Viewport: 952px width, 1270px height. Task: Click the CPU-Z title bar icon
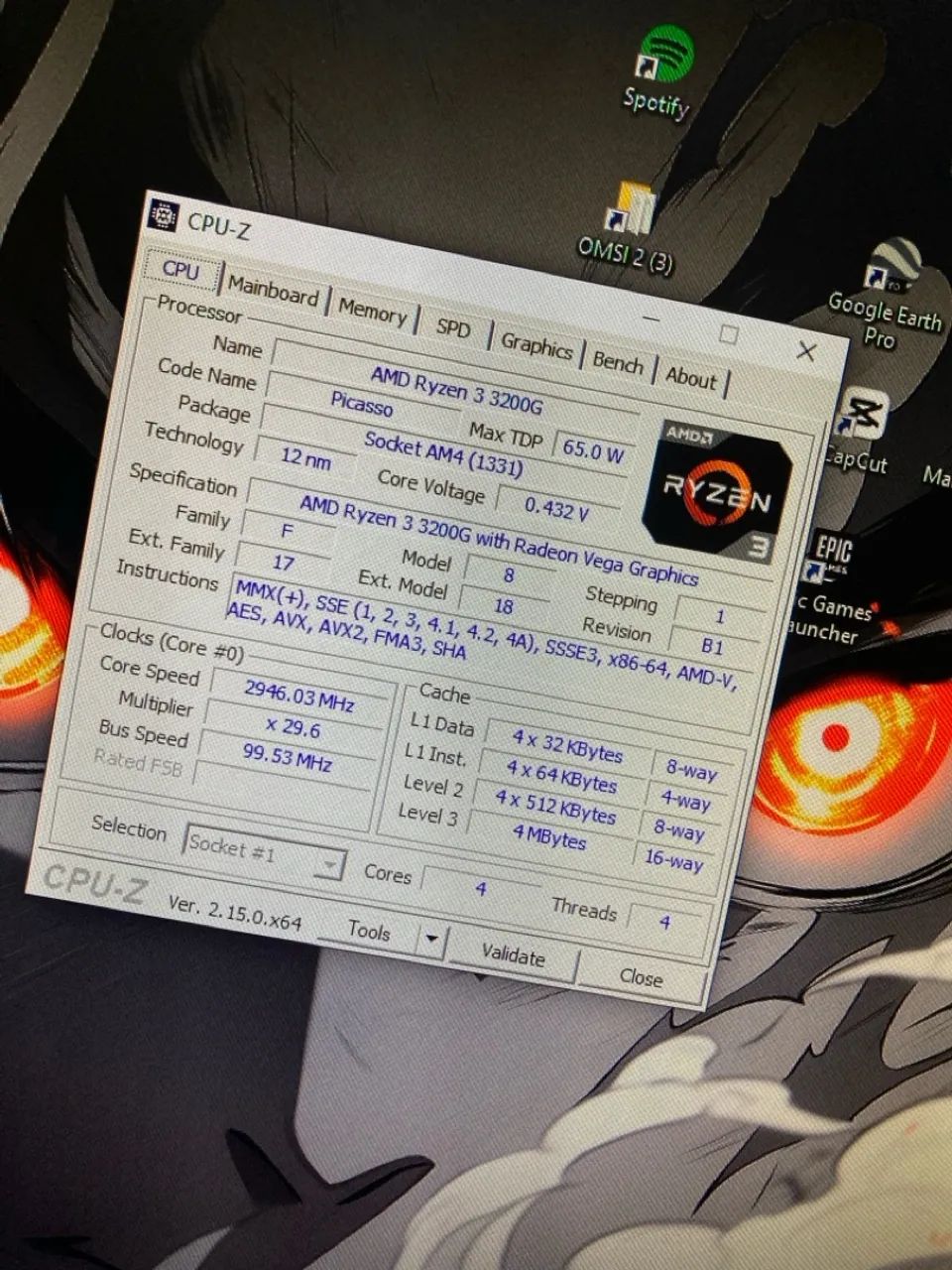162,214
